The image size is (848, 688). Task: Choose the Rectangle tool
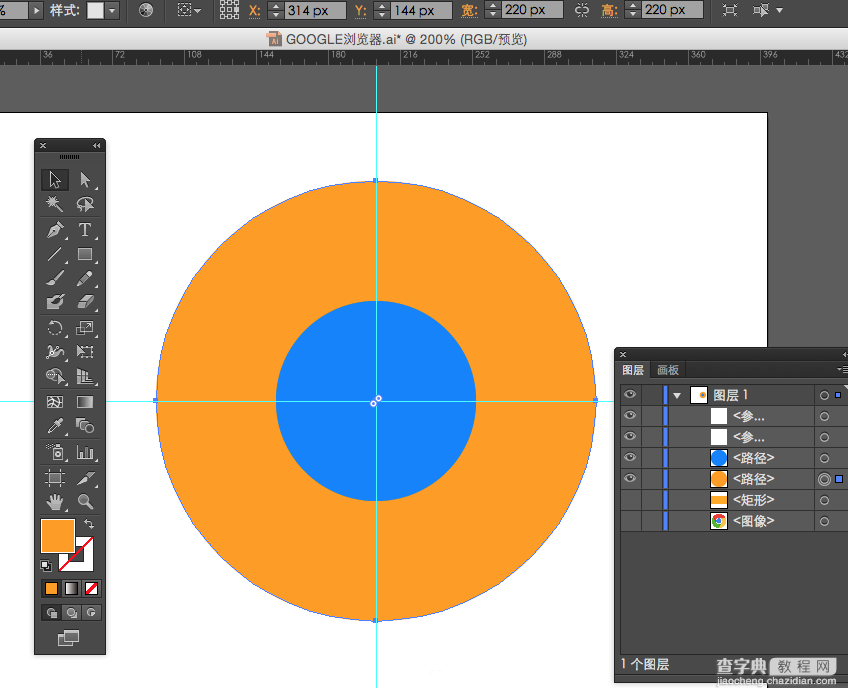click(85, 254)
